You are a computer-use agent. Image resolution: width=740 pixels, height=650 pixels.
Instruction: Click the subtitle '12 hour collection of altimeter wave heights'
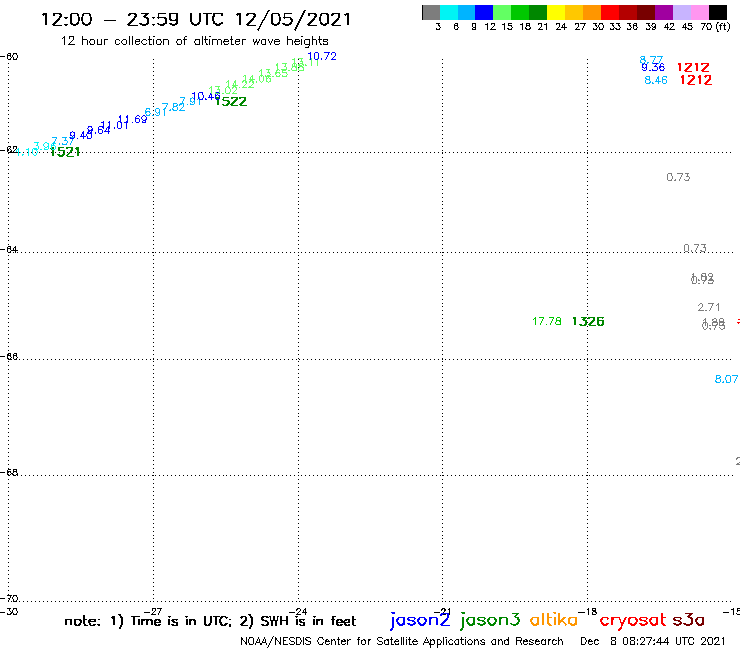point(194,41)
